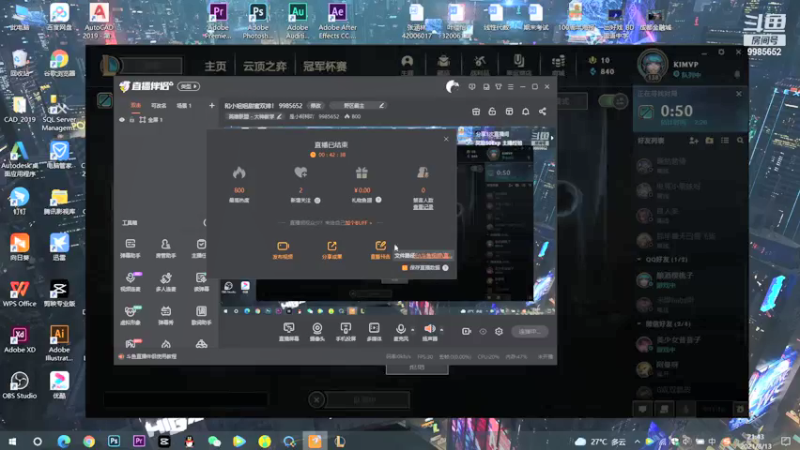This screenshot has width=800, height=450.
Task: Click the 连接中 streaming status button
Action: [x=530, y=331]
